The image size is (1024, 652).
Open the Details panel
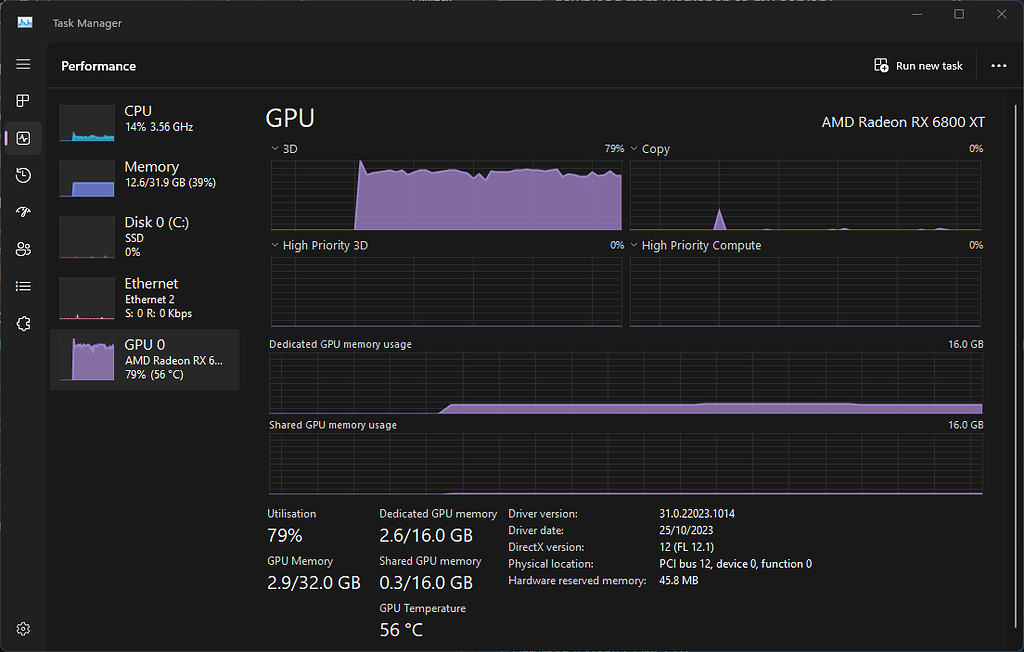pyautogui.click(x=23, y=286)
